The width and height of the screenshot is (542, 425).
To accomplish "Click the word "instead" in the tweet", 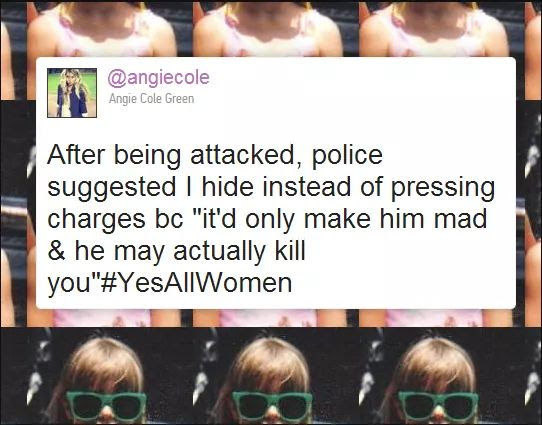I will click(x=307, y=186).
